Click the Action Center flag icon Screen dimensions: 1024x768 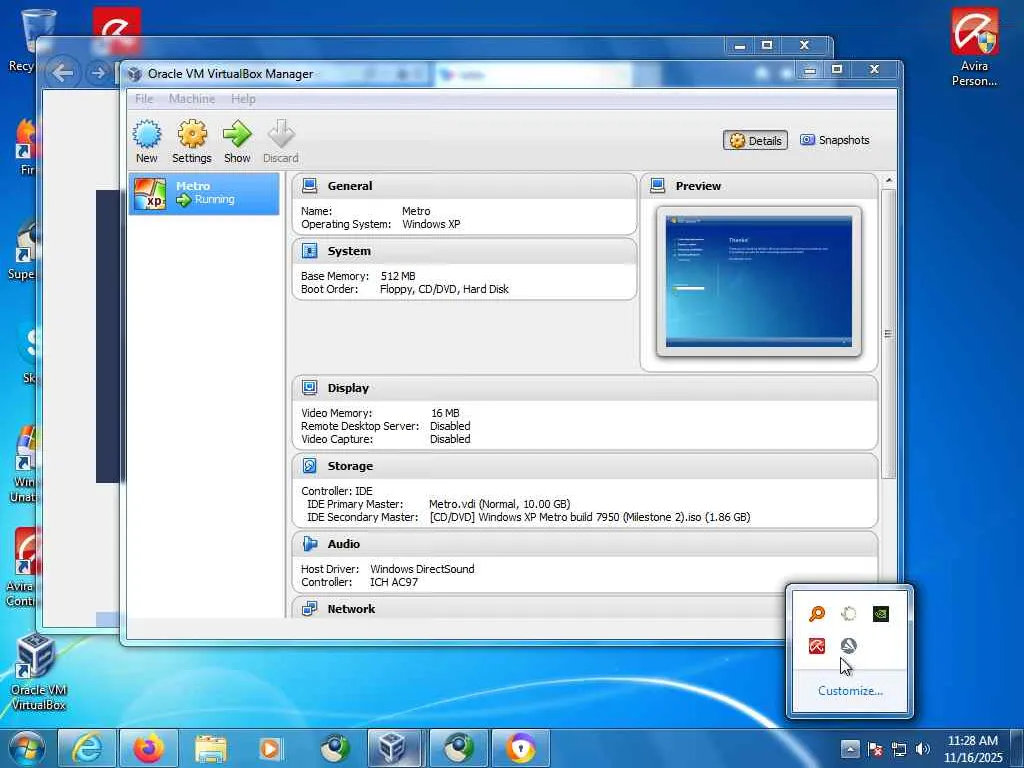click(875, 749)
